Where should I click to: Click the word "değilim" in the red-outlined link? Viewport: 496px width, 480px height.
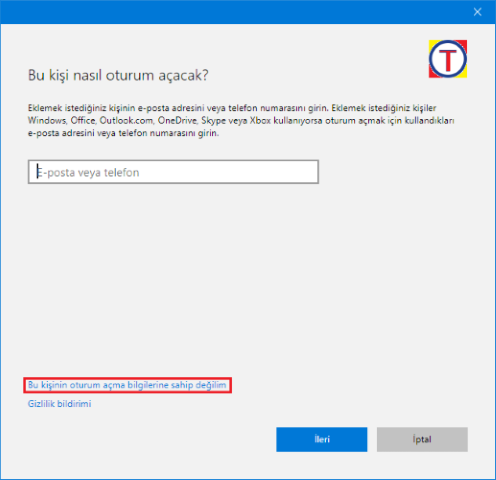pyautogui.click(x=211, y=385)
